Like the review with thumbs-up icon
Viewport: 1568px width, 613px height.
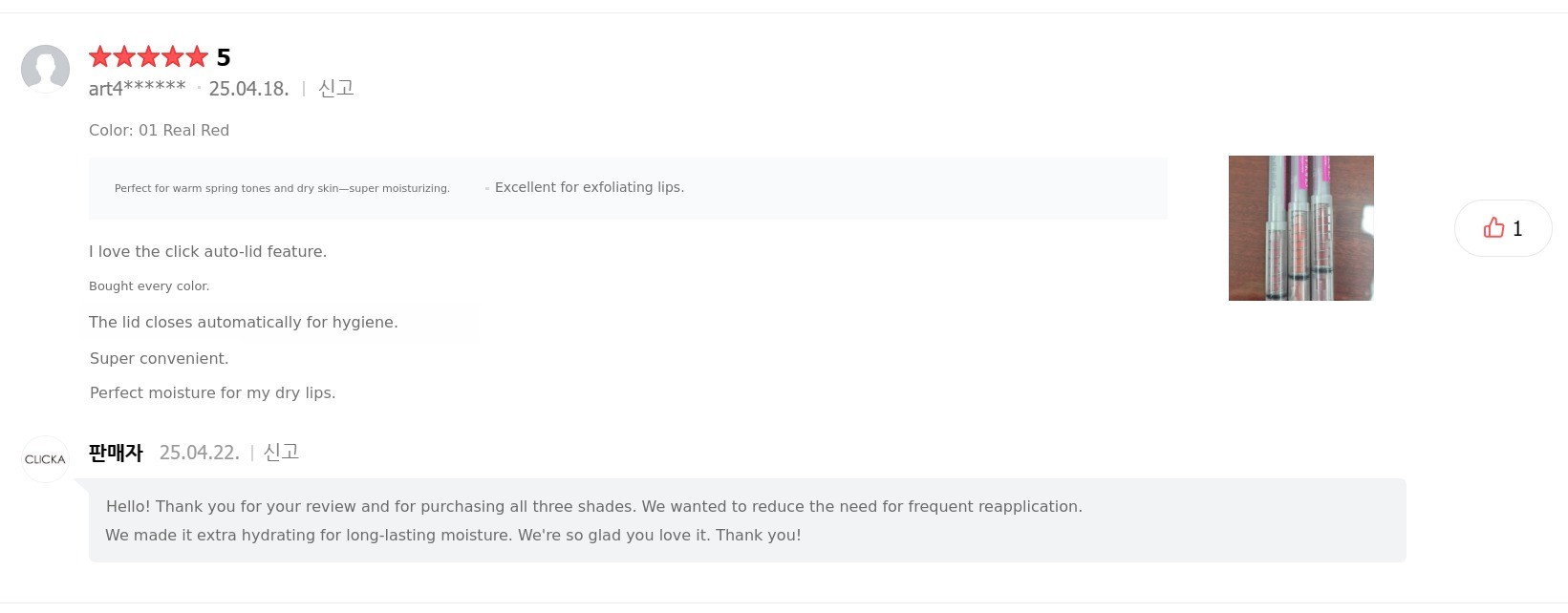1493,228
